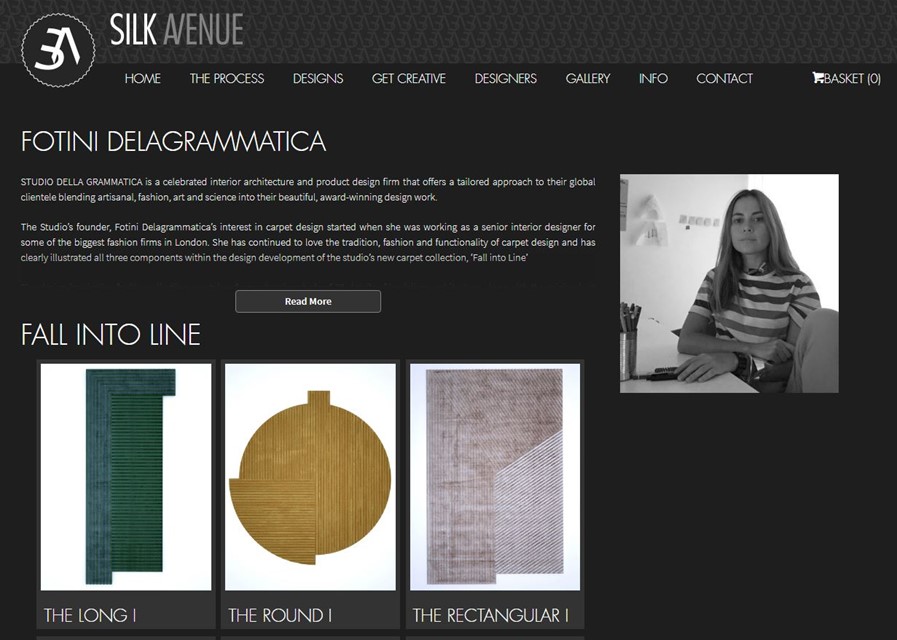The image size is (897, 640).
Task: Open the INFO menu item
Action: tap(653, 78)
